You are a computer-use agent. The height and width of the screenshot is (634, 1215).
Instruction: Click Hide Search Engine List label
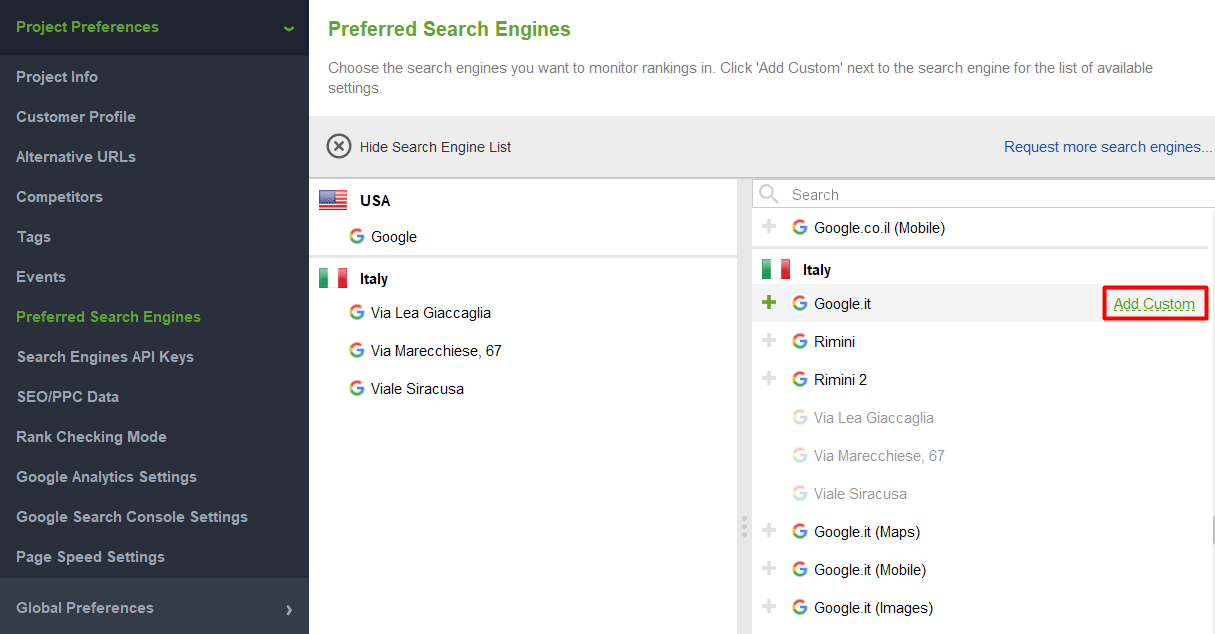coord(435,147)
